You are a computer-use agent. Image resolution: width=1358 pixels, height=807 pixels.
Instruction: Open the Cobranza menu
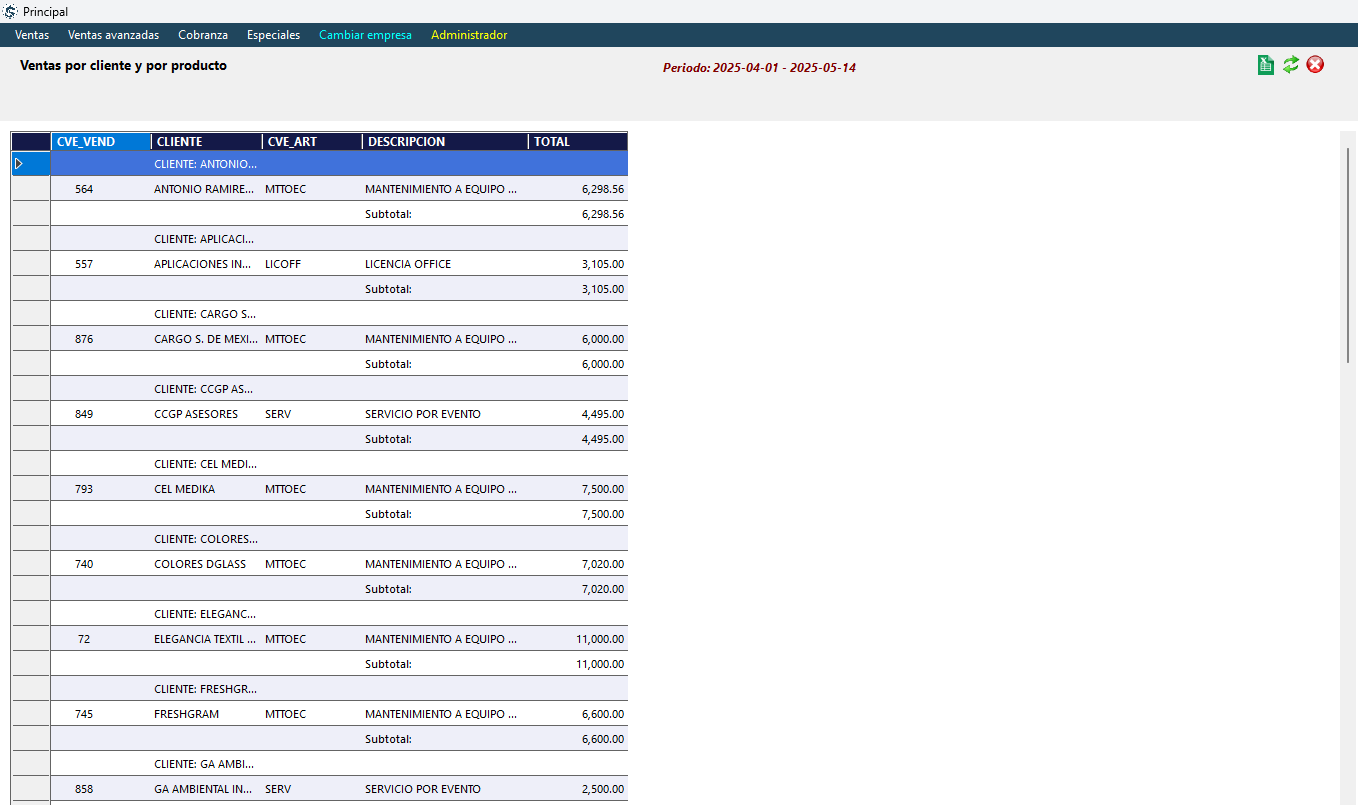(203, 35)
